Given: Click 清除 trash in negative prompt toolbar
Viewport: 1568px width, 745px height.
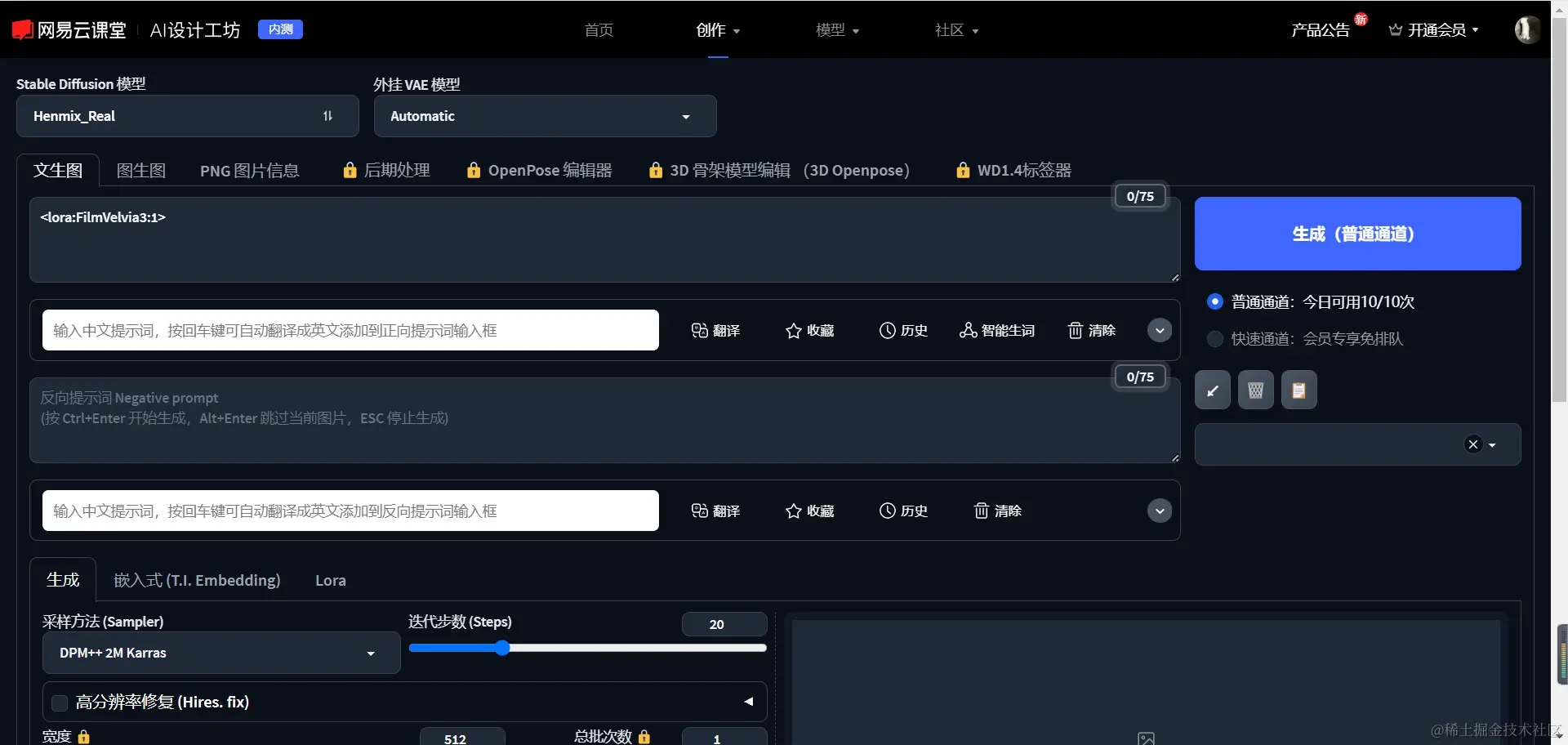Looking at the screenshot, I should 998,511.
